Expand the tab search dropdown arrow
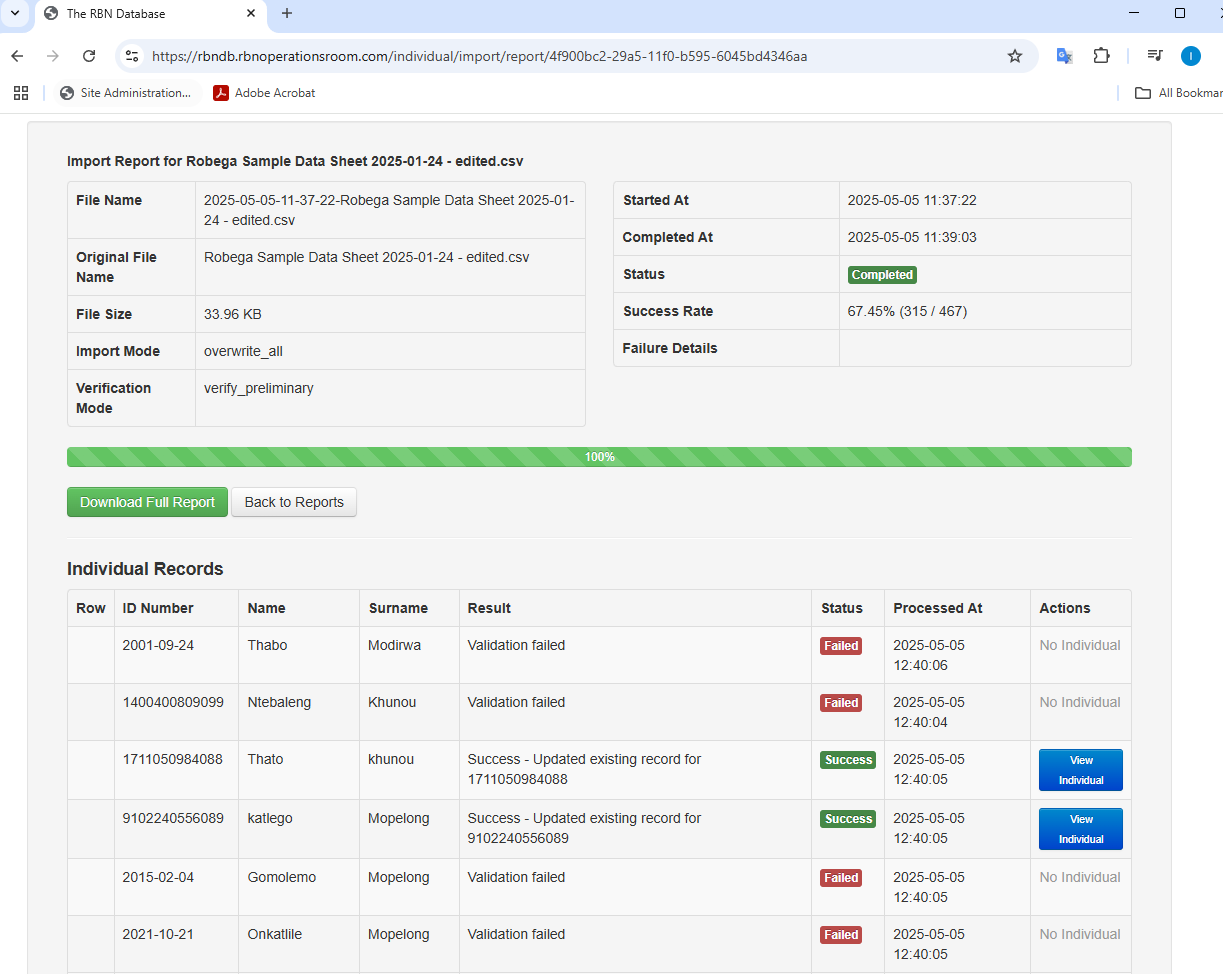The height and width of the screenshot is (974, 1223). click(15, 14)
